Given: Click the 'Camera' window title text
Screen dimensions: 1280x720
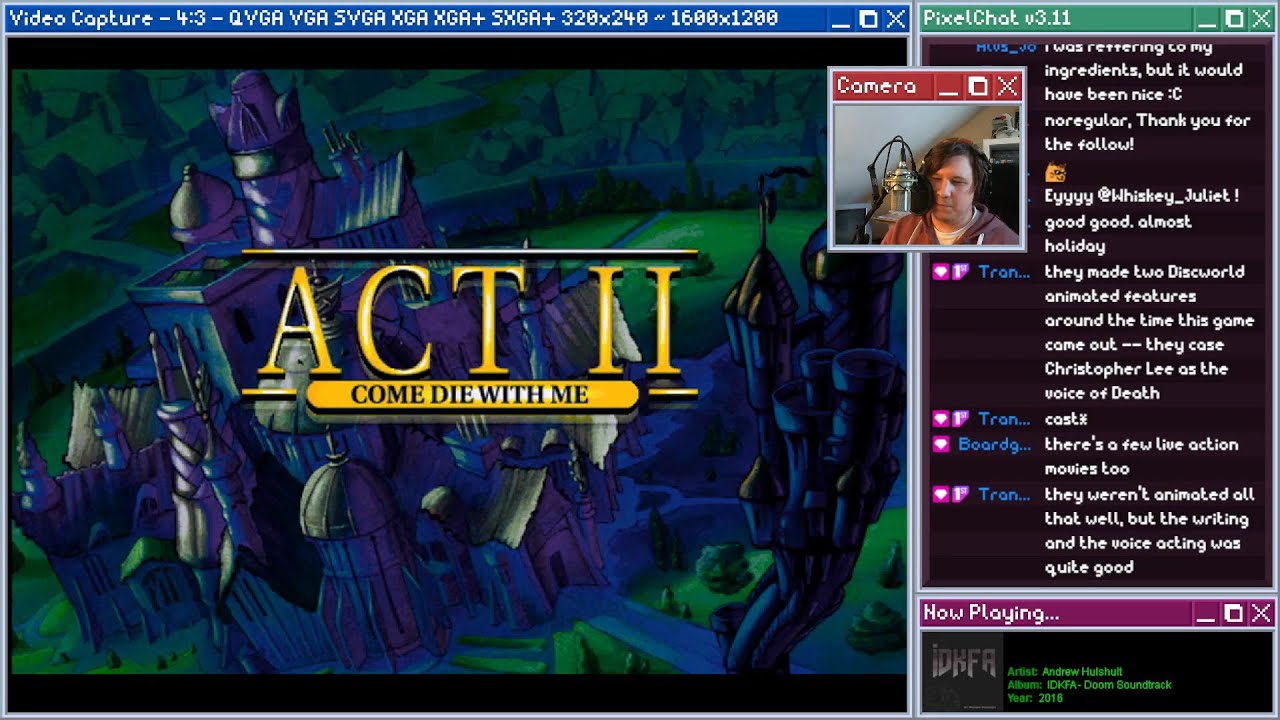Looking at the screenshot, I should (x=877, y=86).
